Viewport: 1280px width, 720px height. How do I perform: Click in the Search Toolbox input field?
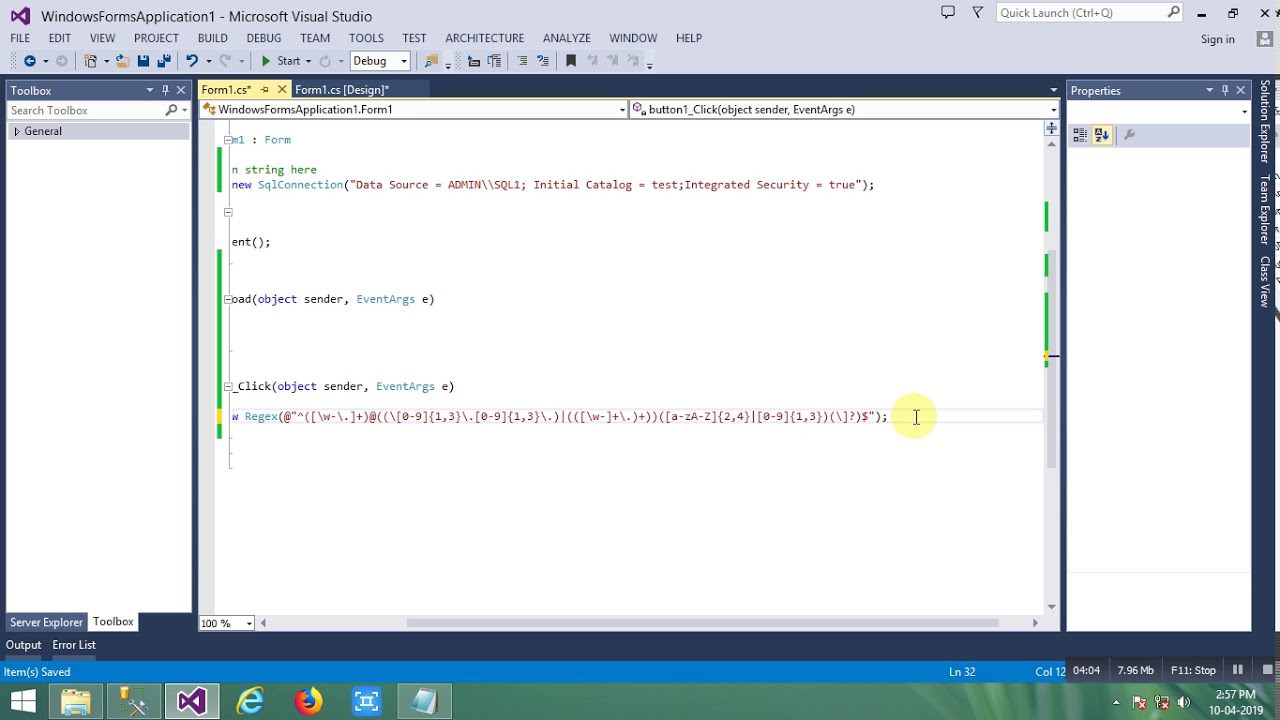point(86,110)
